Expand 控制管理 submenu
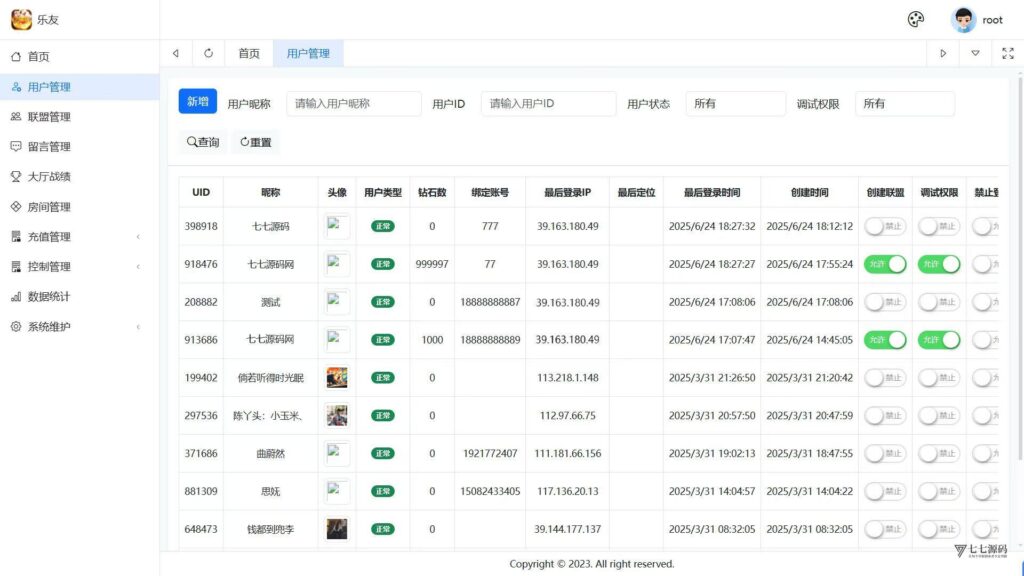 coord(80,266)
